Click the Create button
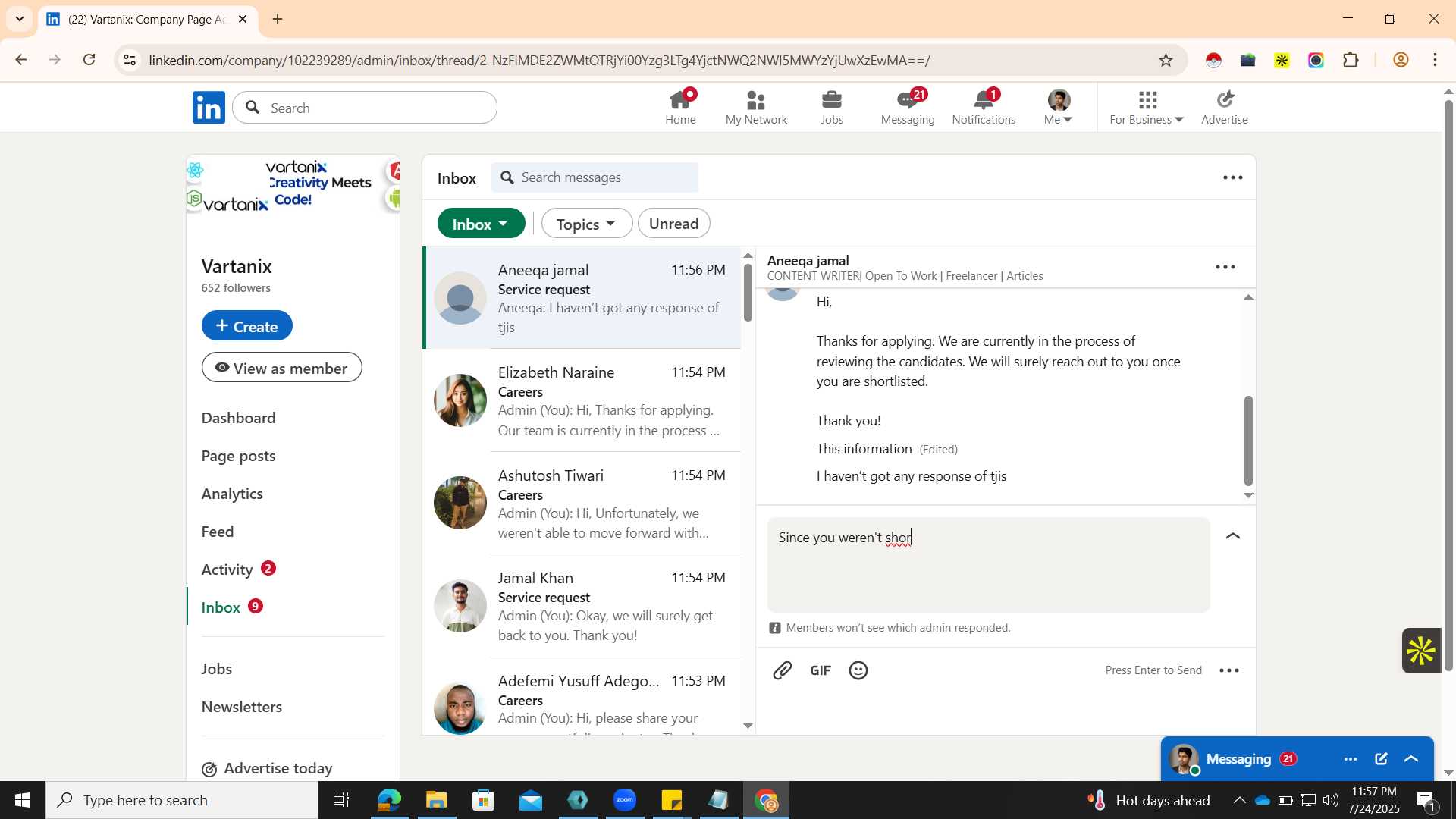The height and width of the screenshot is (819, 1456). coord(247,326)
